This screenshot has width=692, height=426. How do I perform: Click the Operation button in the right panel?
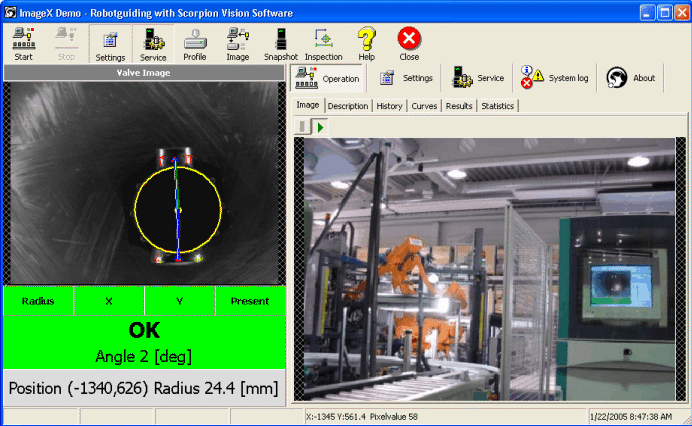[x=328, y=78]
